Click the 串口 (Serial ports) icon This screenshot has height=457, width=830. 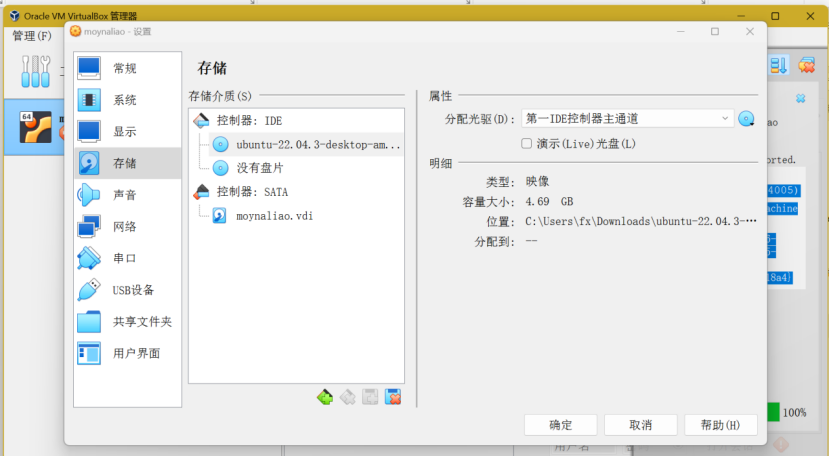89,258
